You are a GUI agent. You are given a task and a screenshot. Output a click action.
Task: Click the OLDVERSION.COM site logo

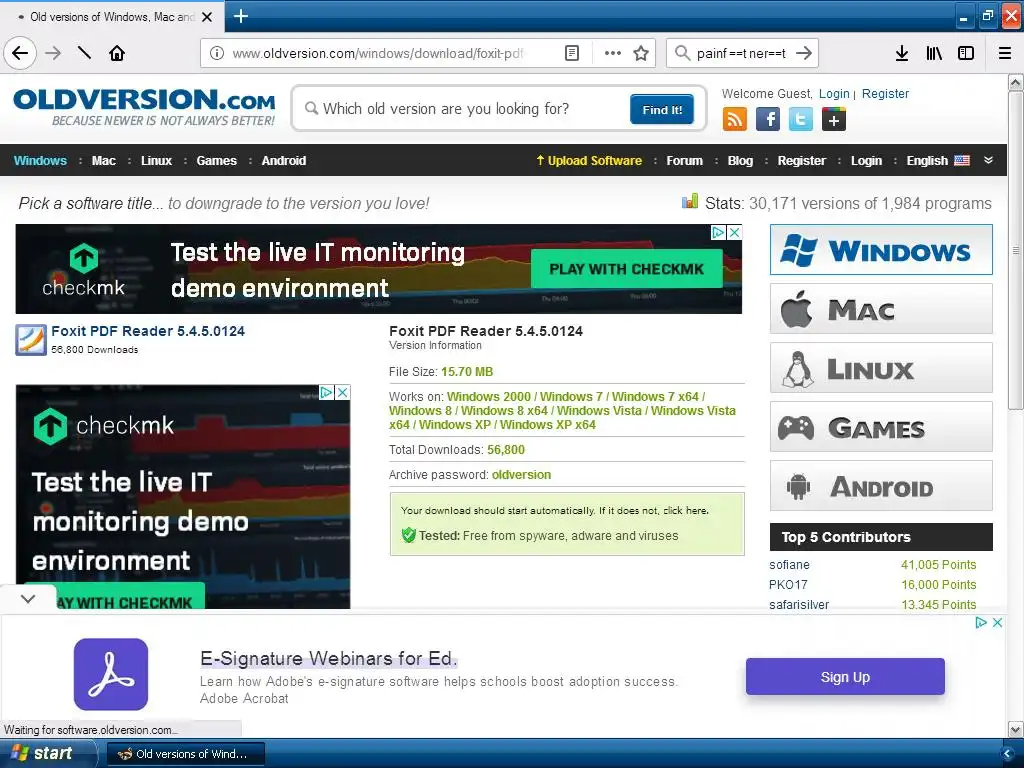coord(144,106)
